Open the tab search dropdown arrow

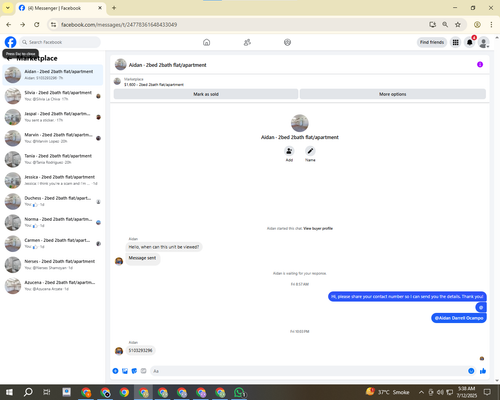point(8,8)
